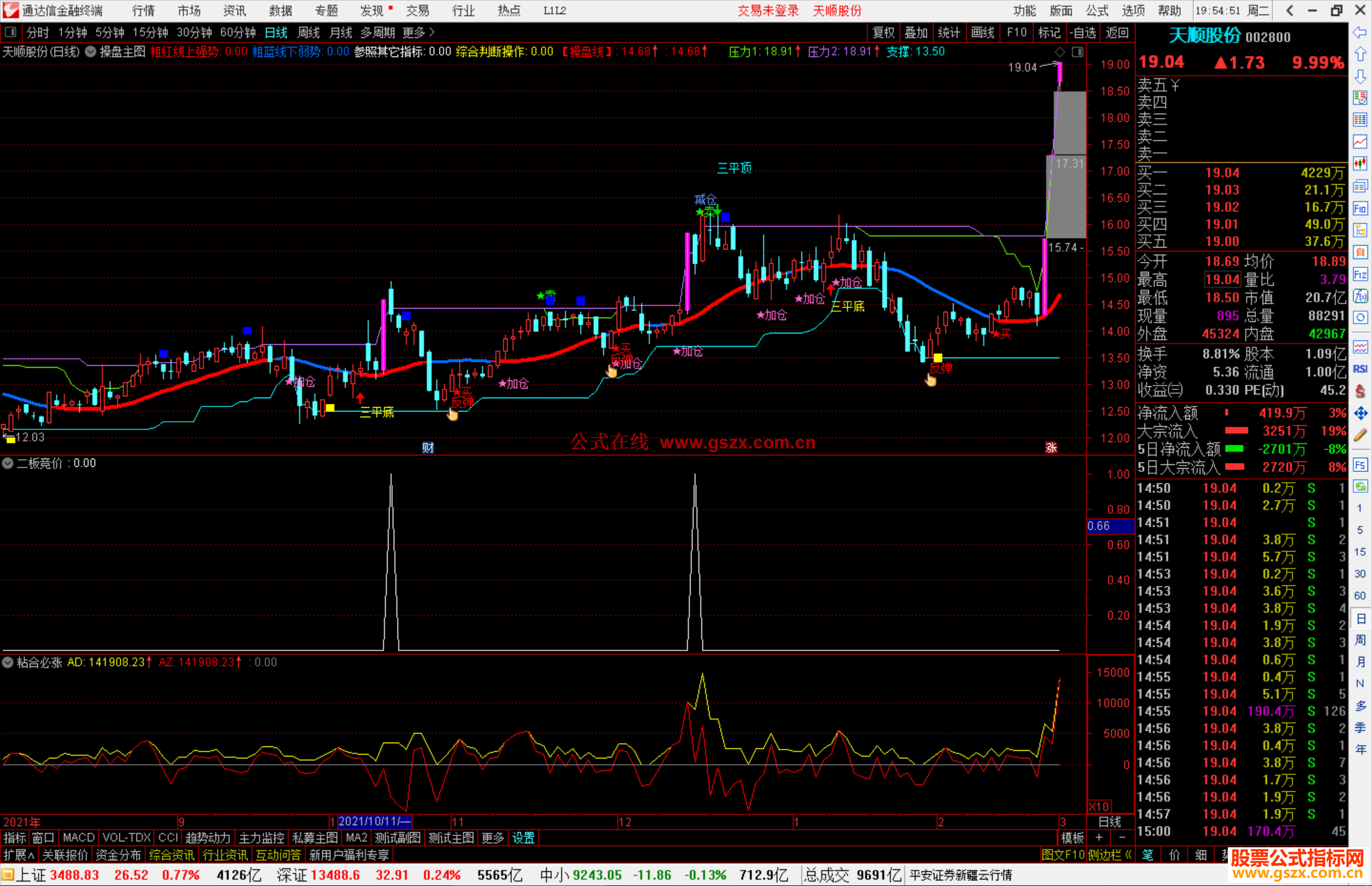
Task: Open the 日线 period selector at chart bottom
Action: click(x=1110, y=822)
